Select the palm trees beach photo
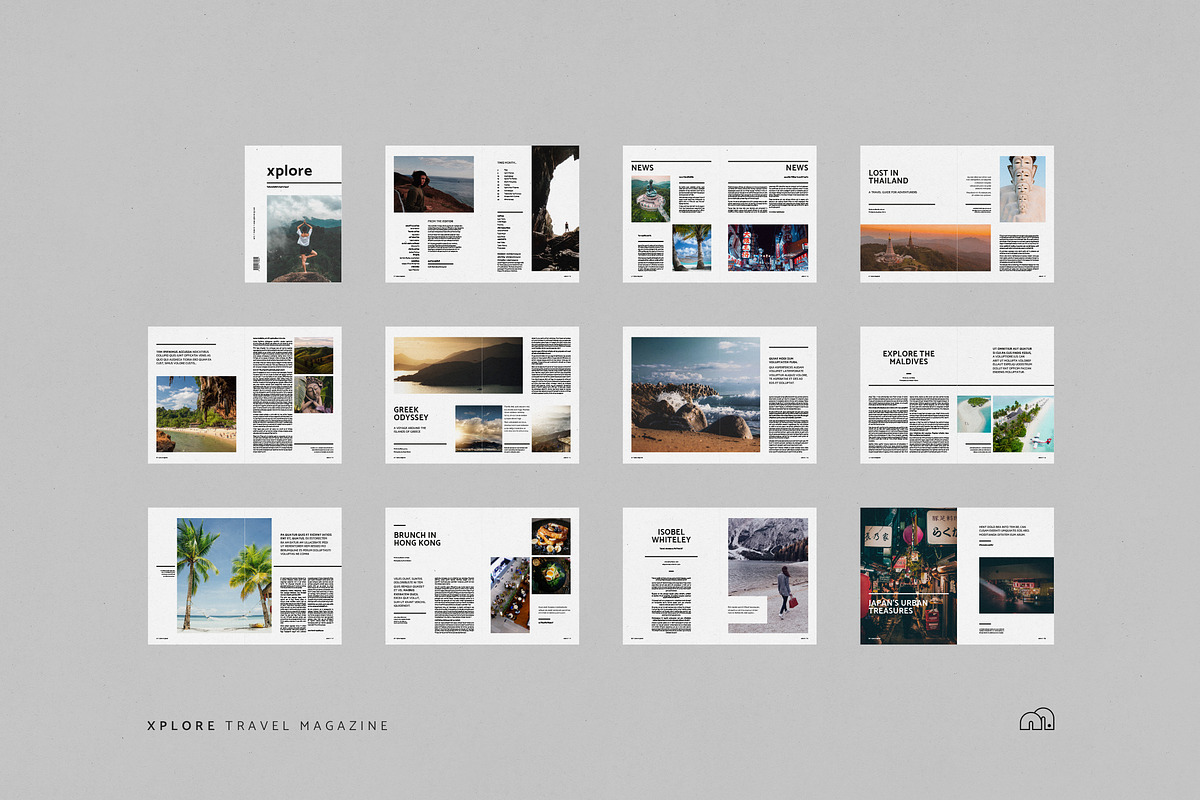The image size is (1200, 800). click(x=224, y=573)
